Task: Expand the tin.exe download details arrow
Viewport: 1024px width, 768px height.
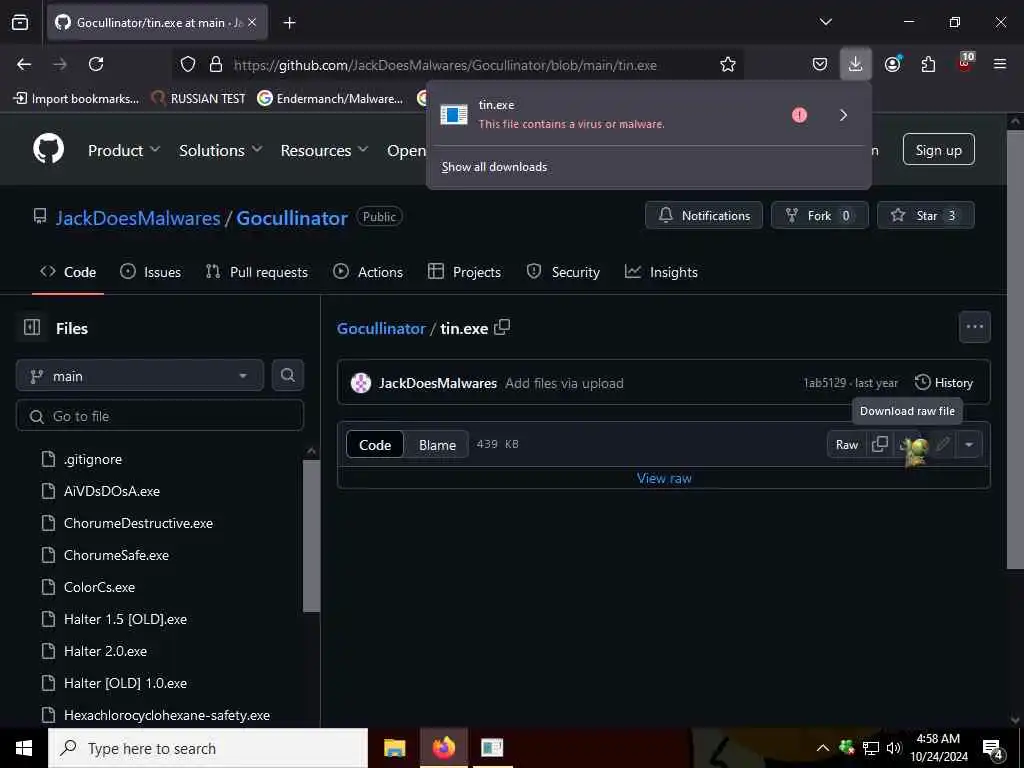Action: tap(843, 115)
